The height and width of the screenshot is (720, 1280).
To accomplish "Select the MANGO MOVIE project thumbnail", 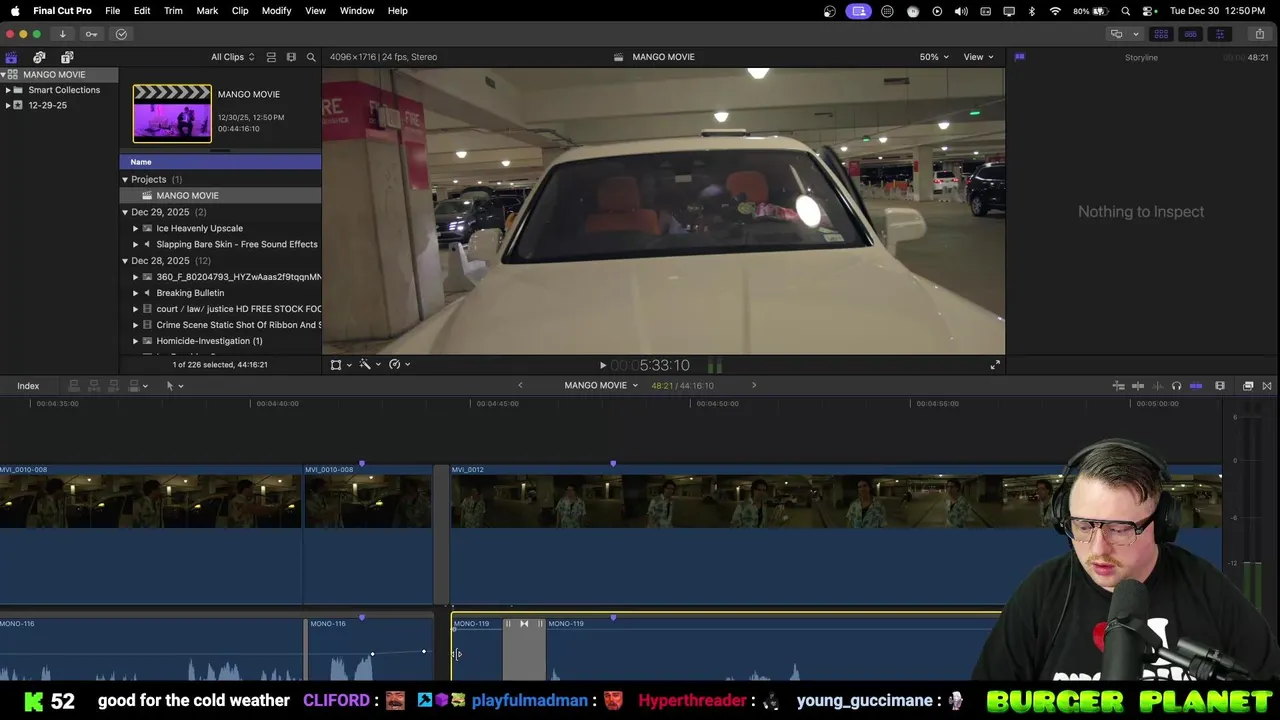I will 172,114.
